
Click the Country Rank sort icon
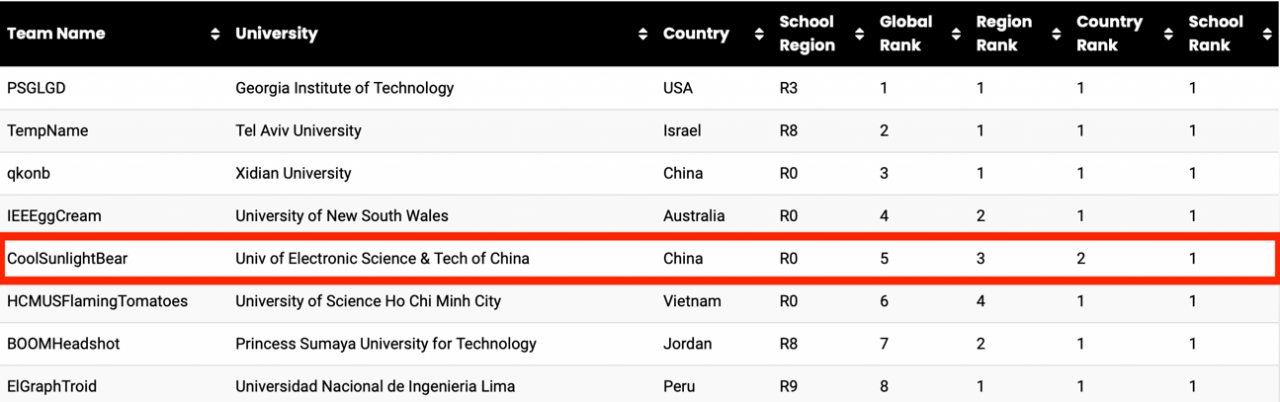(x=1168, y=34)
